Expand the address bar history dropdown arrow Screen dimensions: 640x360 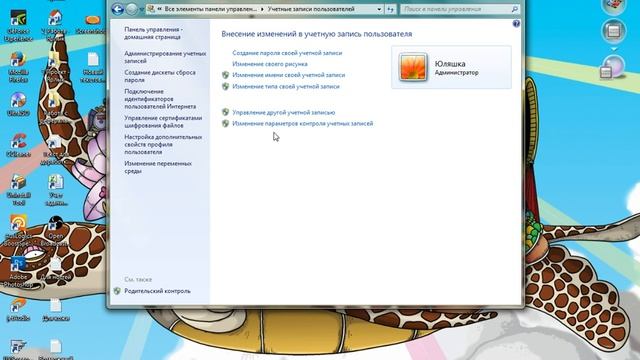(x=379, y=9)
